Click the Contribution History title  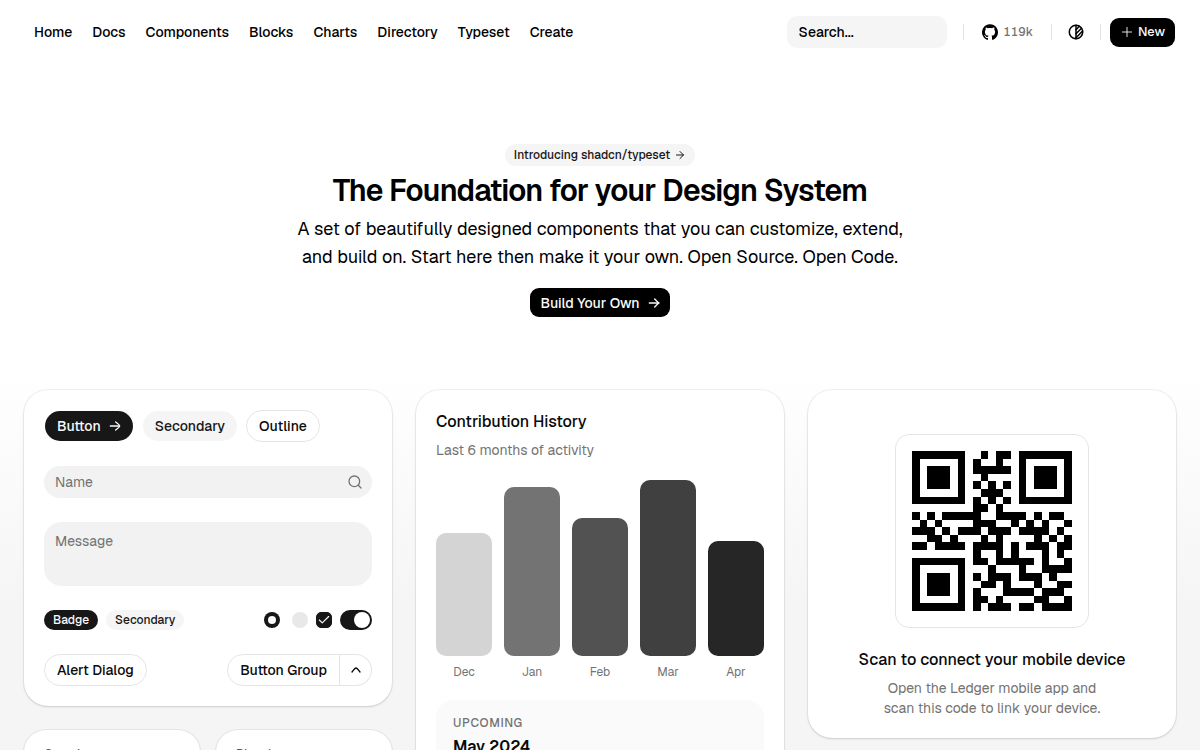tap(511, 422)
